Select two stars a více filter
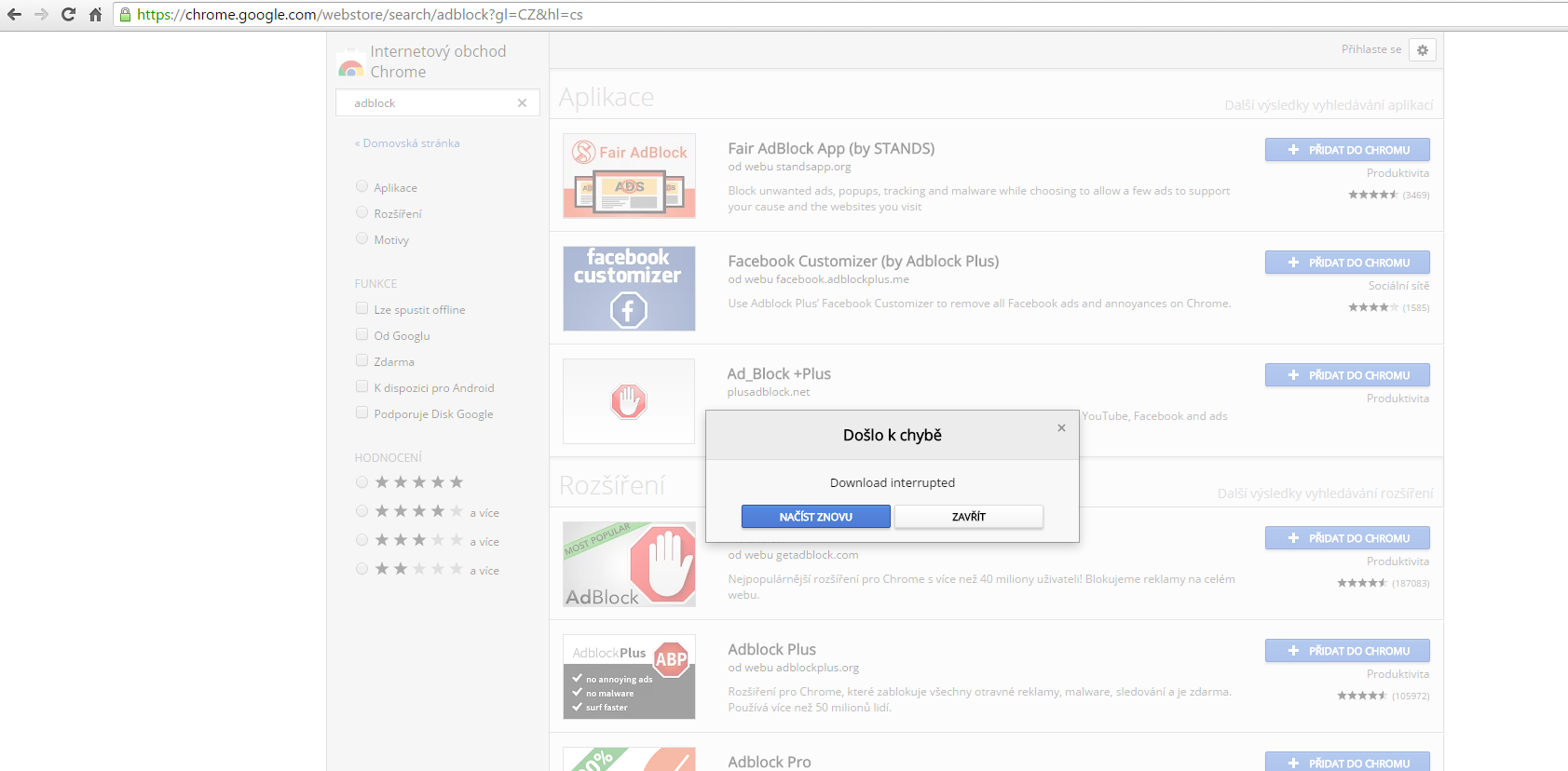Screen dimensions: 1568x771 [x=361, y=569]
